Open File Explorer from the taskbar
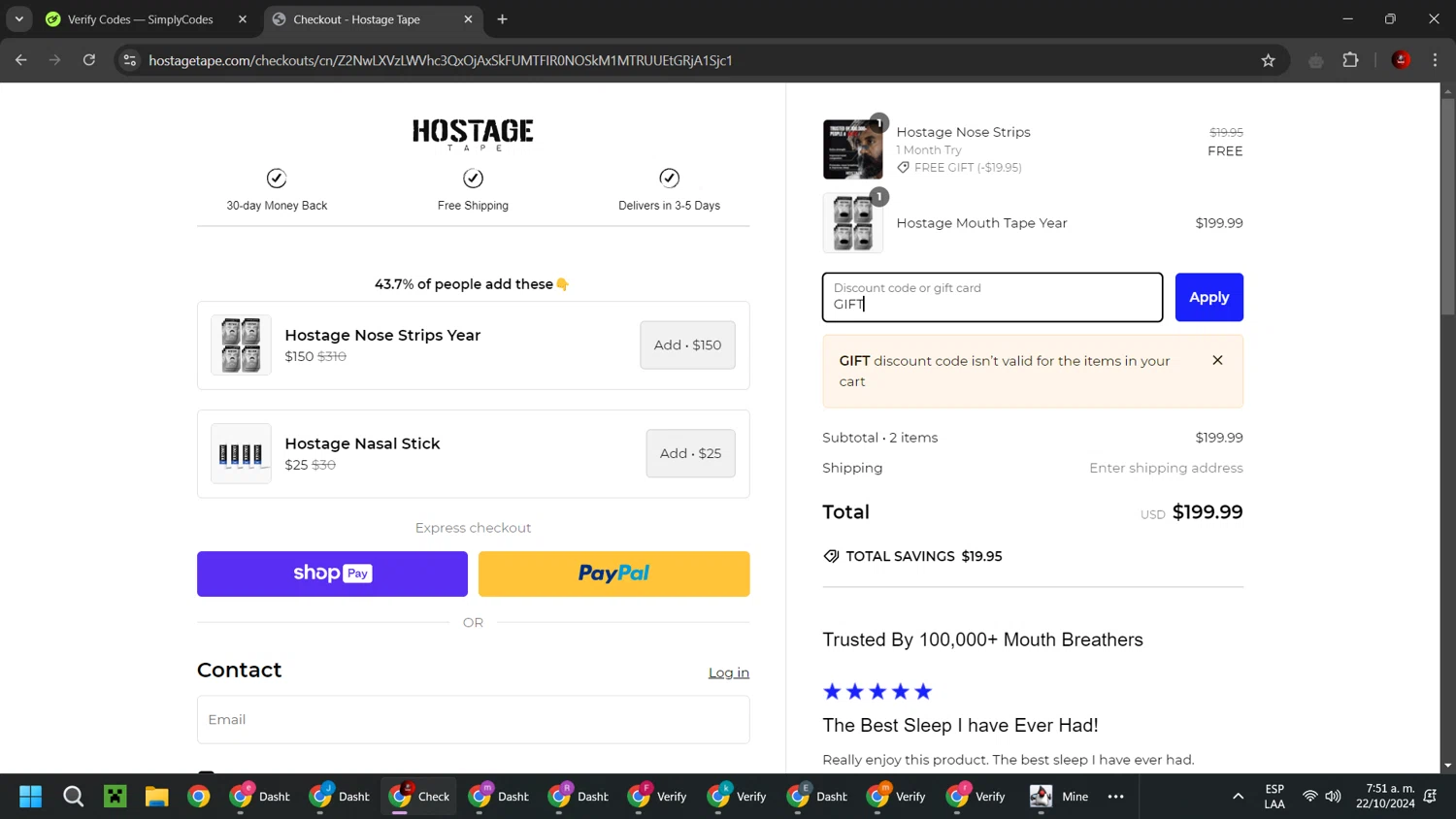The image size is (1456, 819). click(157, 797)
